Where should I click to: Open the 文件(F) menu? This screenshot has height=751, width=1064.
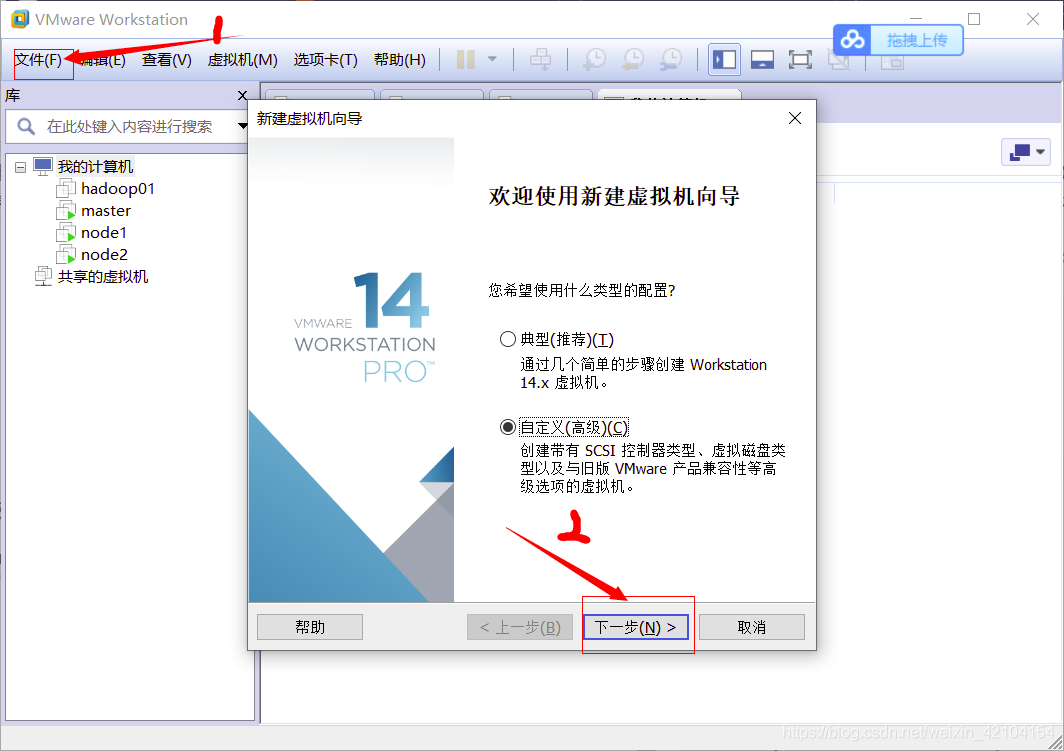(39, 60)
